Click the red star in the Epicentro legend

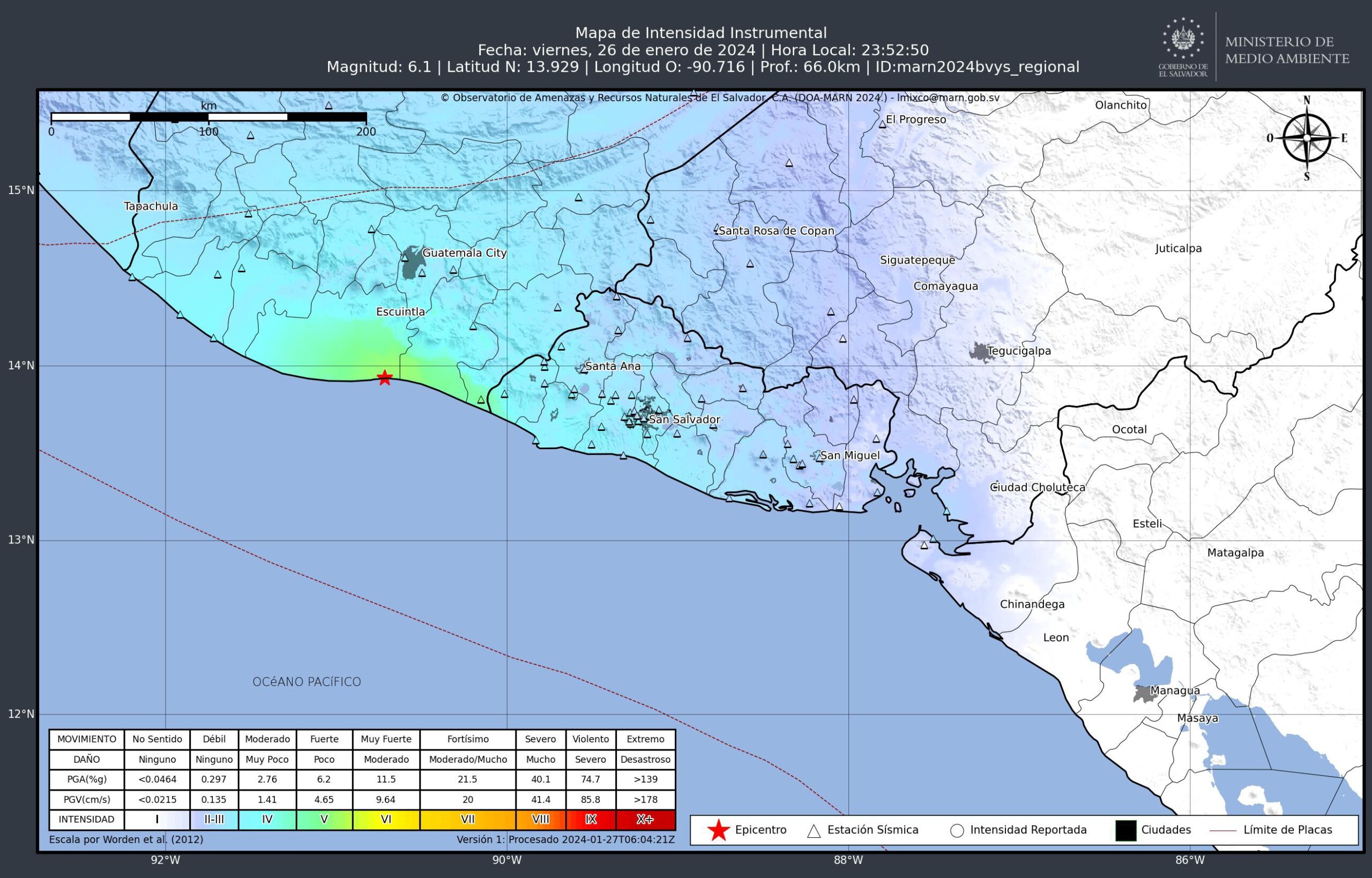click(x=718, y=830)
